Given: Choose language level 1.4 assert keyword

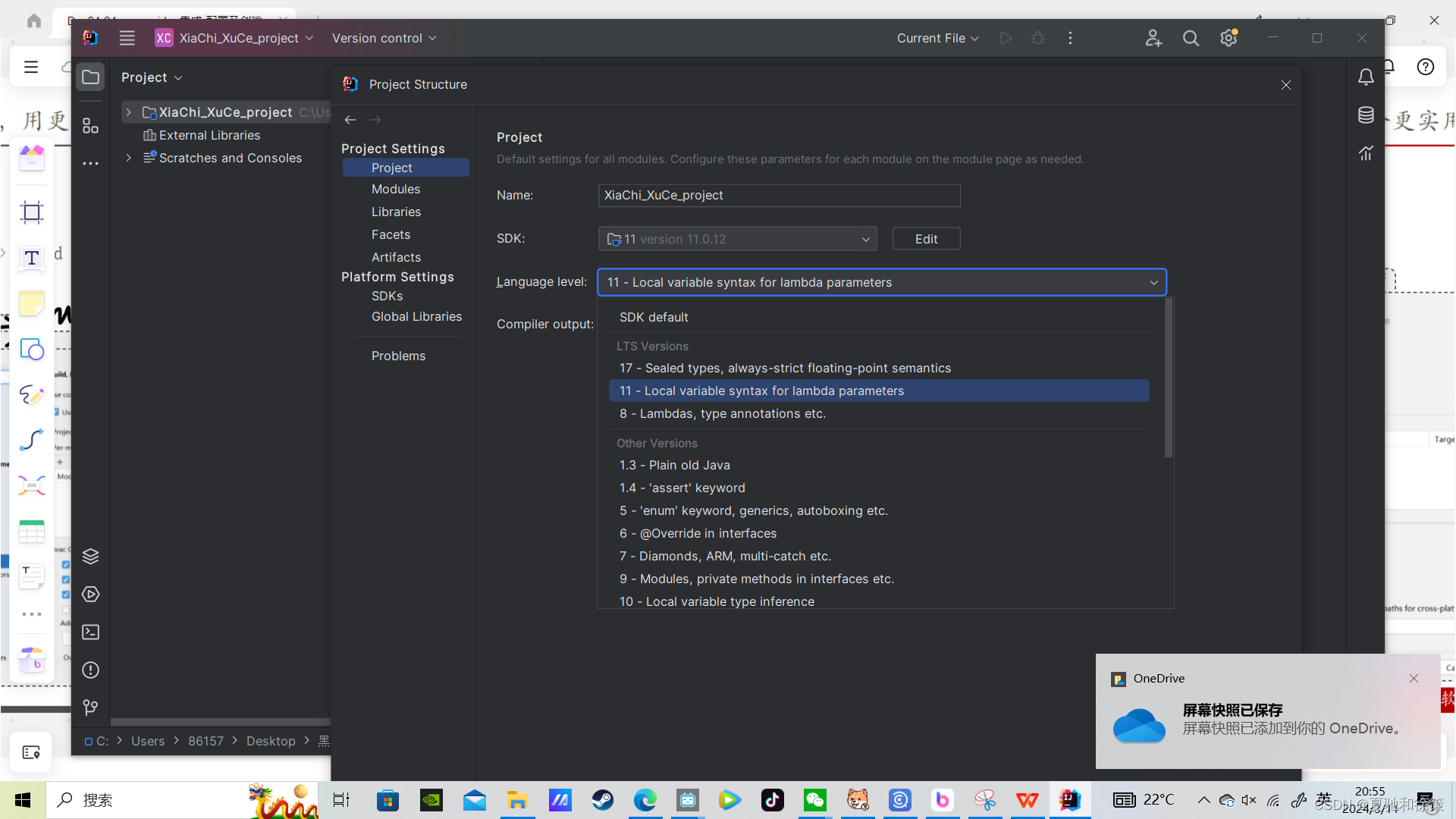Looking at the screenshot, I should [x=879, y=488].
